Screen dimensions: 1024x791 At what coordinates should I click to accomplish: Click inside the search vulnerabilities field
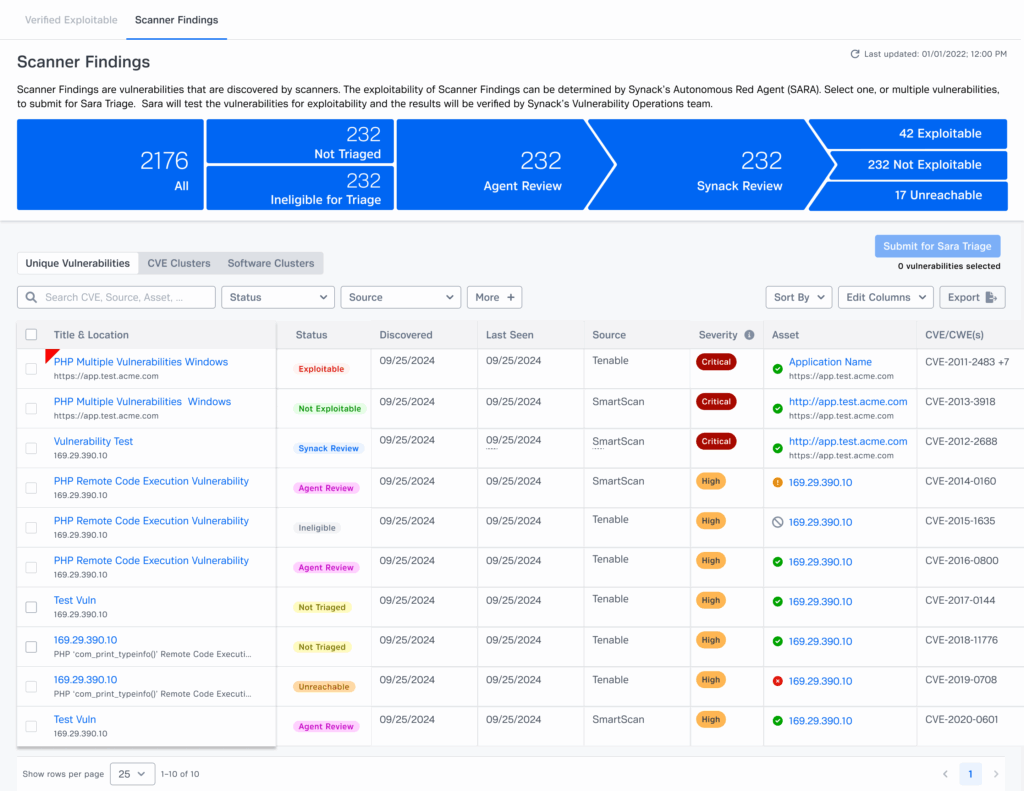tap(130, 297)
